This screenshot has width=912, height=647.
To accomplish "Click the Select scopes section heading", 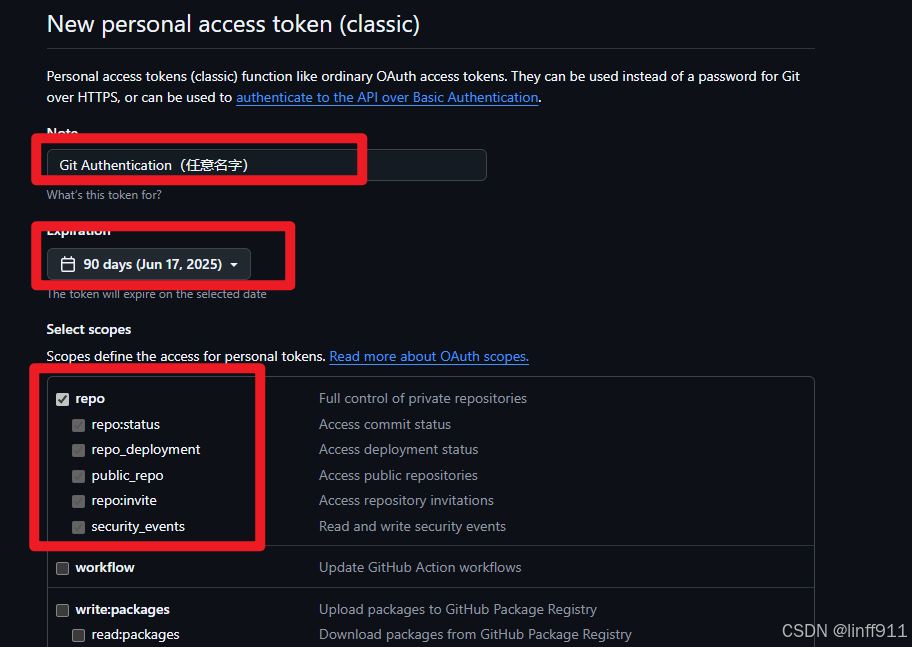I will click(88, 328).
